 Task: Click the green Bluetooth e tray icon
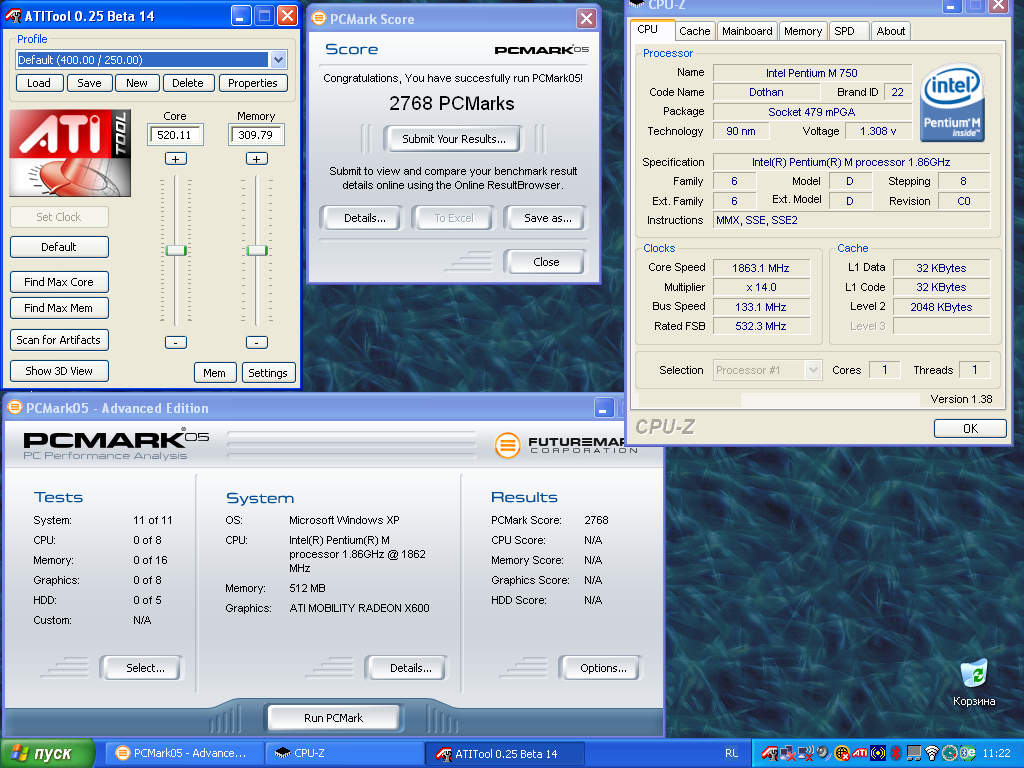967,753
